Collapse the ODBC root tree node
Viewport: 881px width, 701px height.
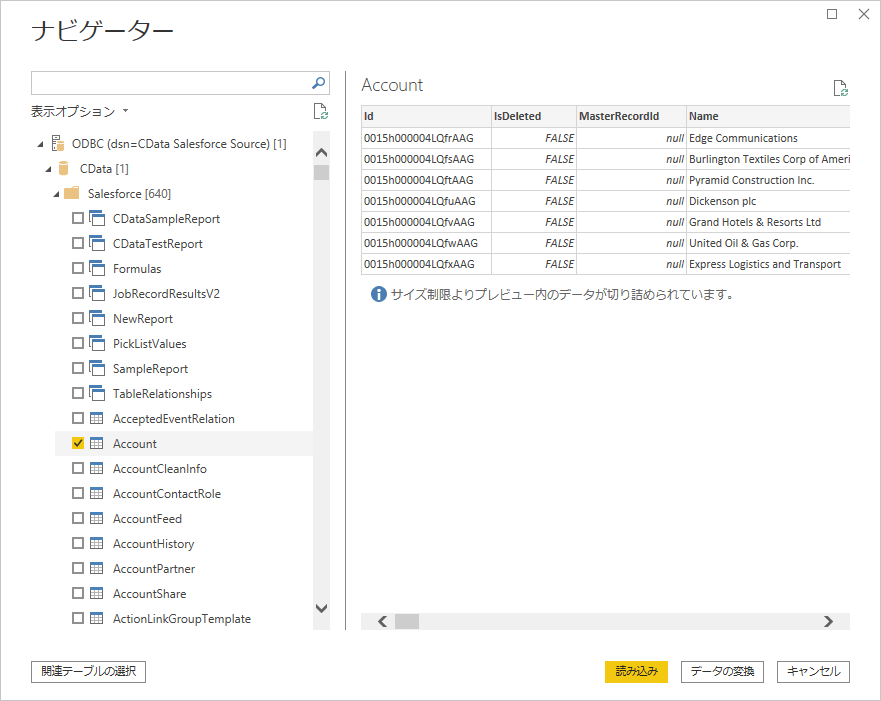[39, 144]
